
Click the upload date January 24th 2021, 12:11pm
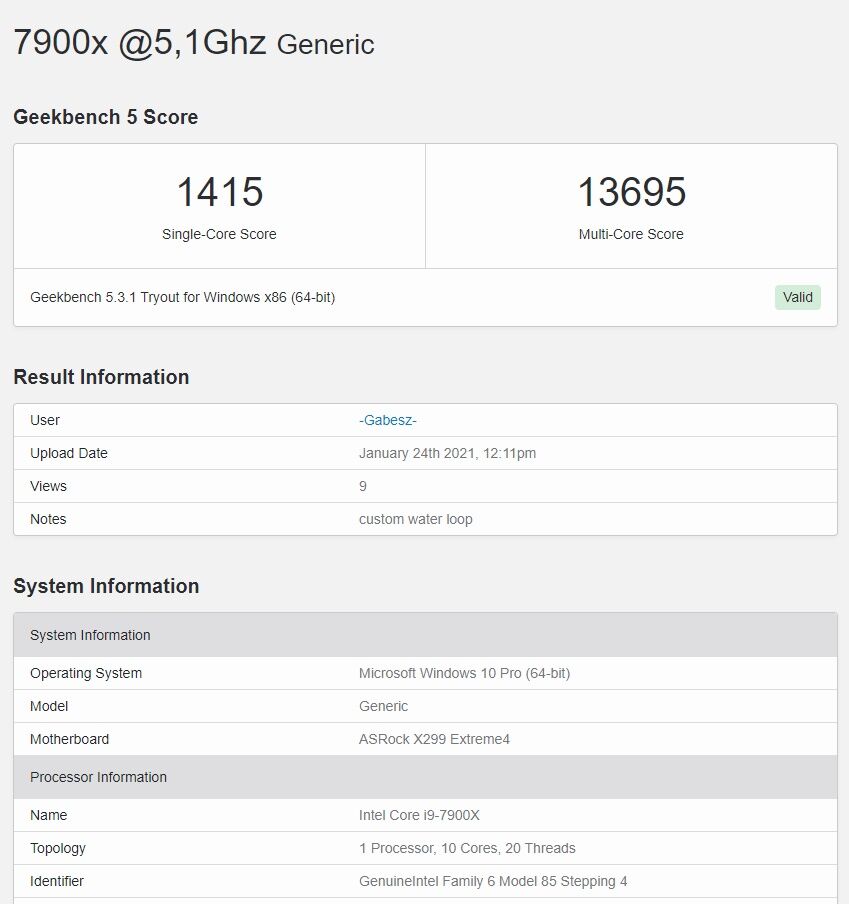coord(447,453)
